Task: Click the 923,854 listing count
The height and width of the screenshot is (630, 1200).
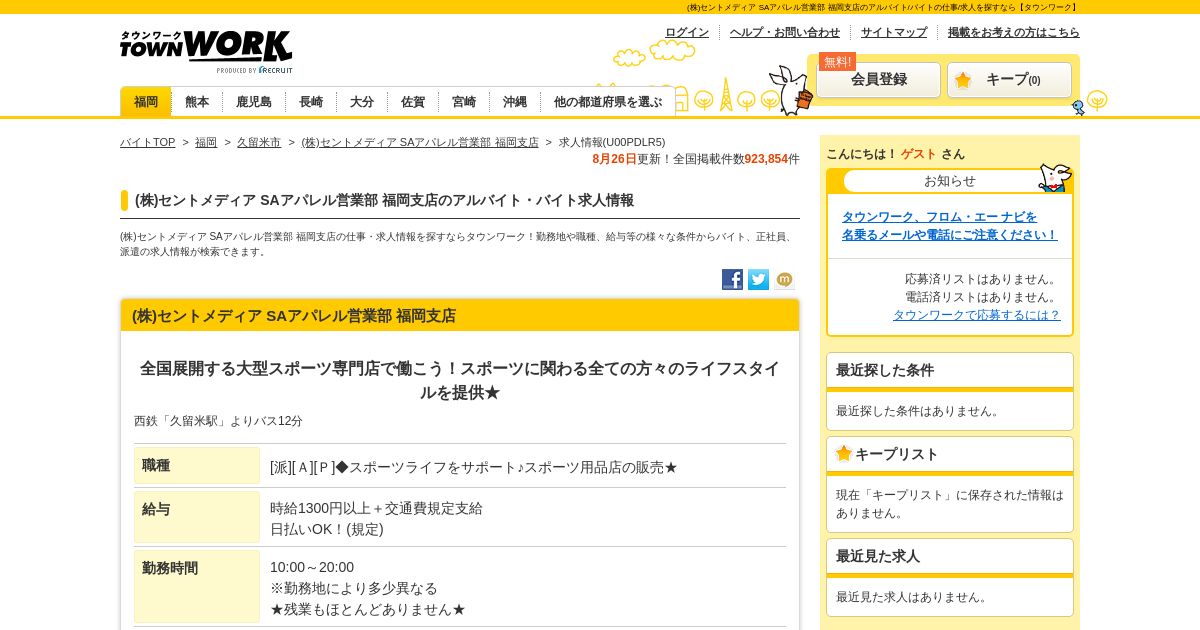Action: [x=766, y=159]
